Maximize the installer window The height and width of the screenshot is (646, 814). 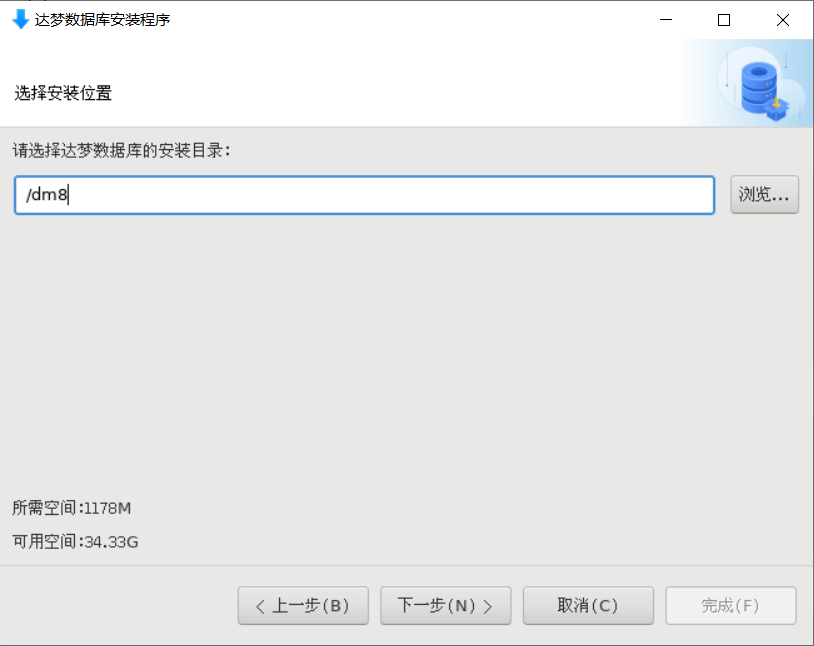click(724, 20)
